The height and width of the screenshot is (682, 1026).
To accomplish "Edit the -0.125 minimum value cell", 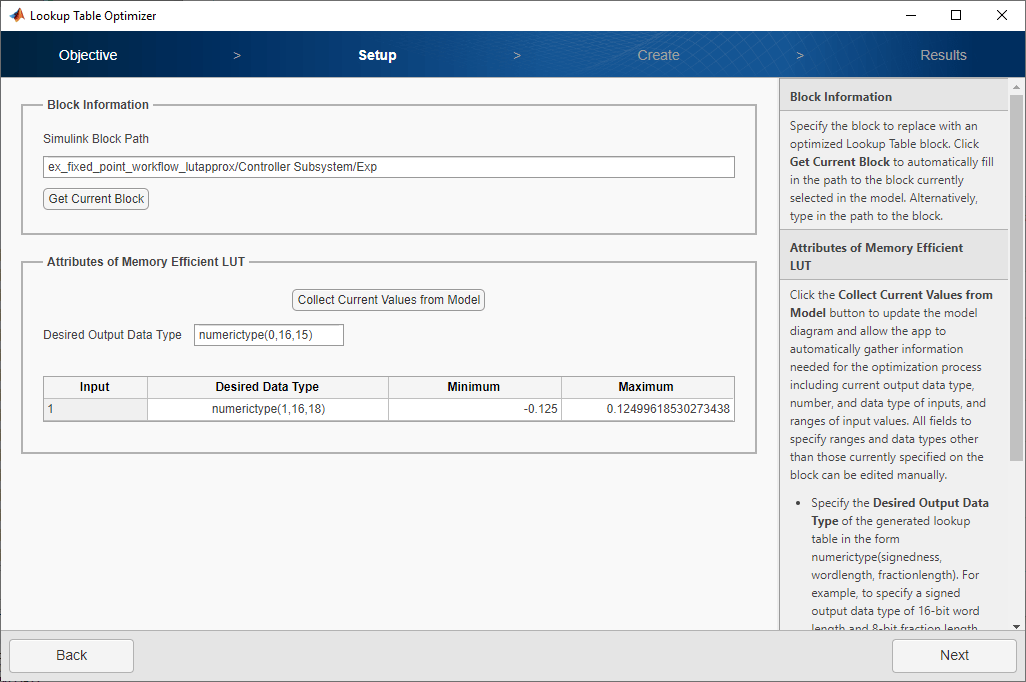I will (474, 409).
